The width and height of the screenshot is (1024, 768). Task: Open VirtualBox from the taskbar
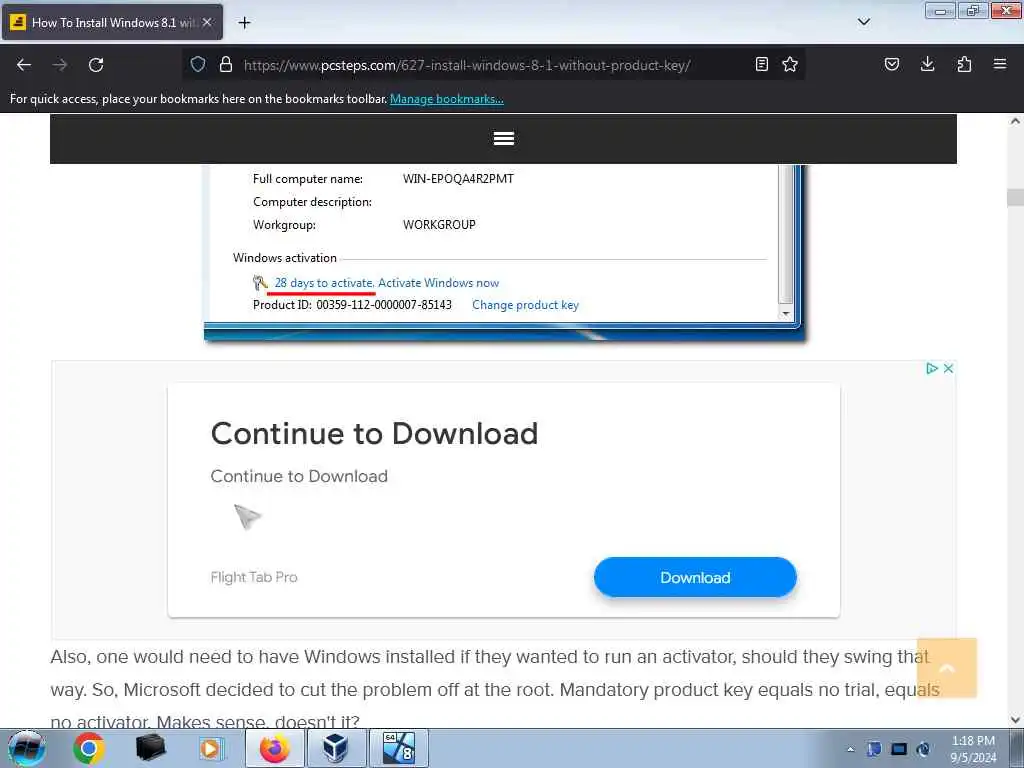click(335, 748)
